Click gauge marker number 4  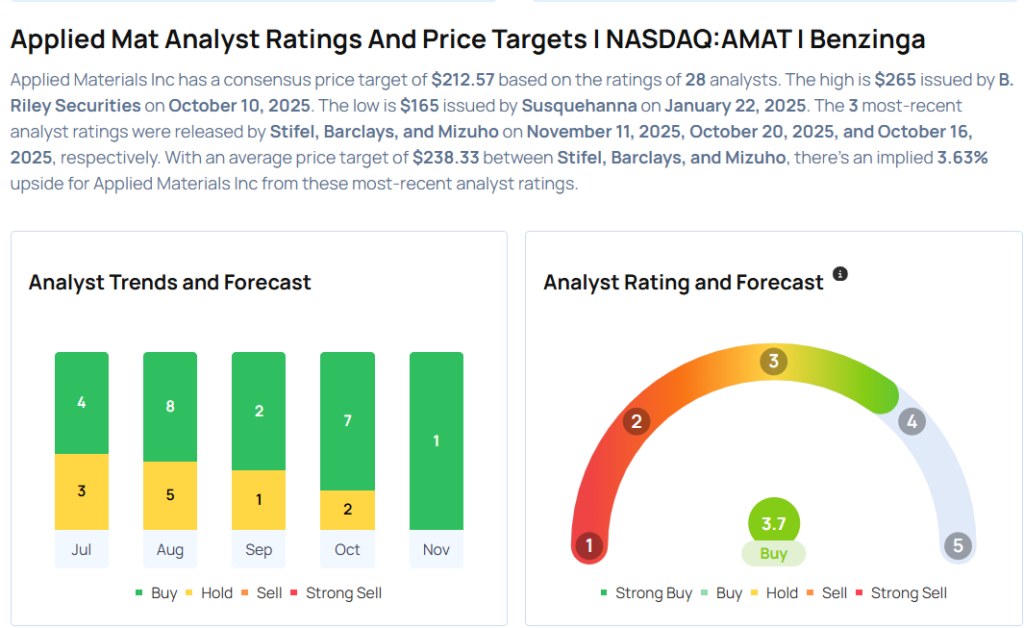pyautogui.click(x=911, y=421)
